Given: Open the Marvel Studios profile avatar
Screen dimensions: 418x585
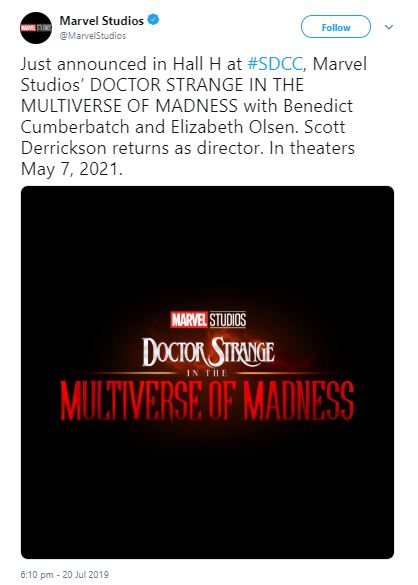Looking at the screenshot, I should pyautogui.click(x=36, y=28).
